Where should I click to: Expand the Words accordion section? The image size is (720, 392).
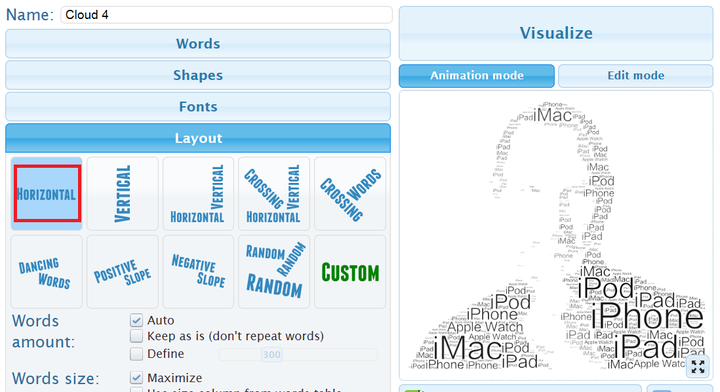click(x=198, y=44)
